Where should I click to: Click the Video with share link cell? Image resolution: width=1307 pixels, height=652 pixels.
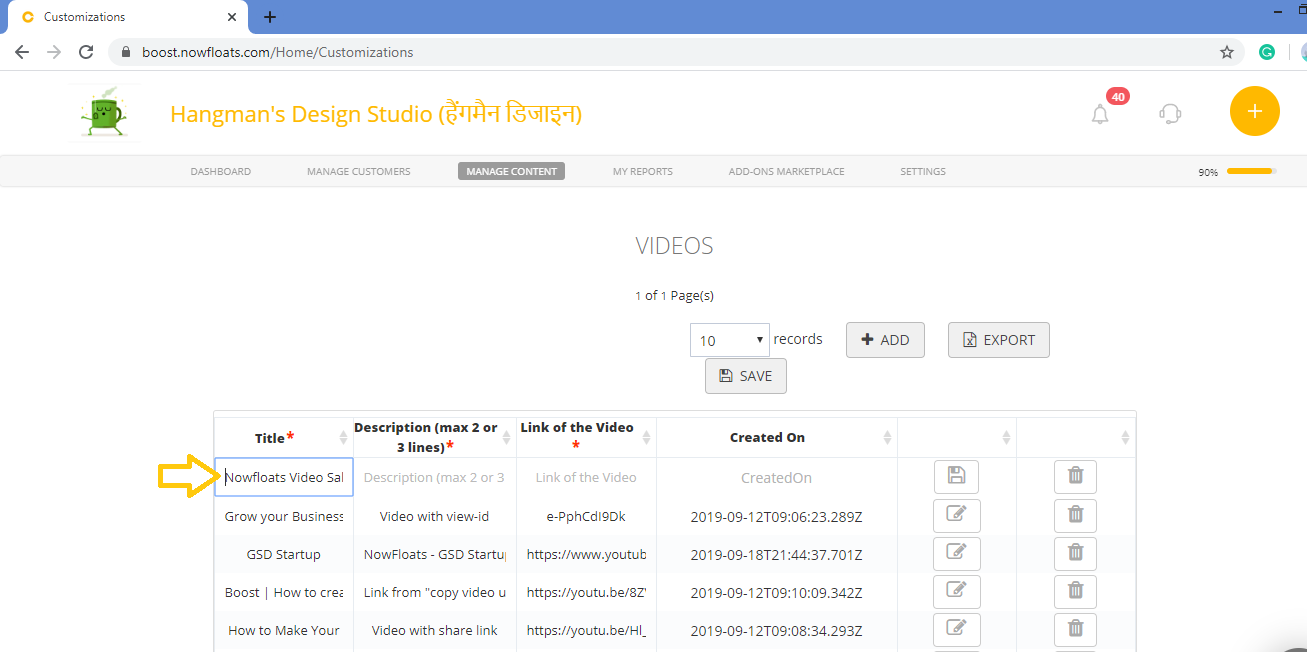[435, 630]
